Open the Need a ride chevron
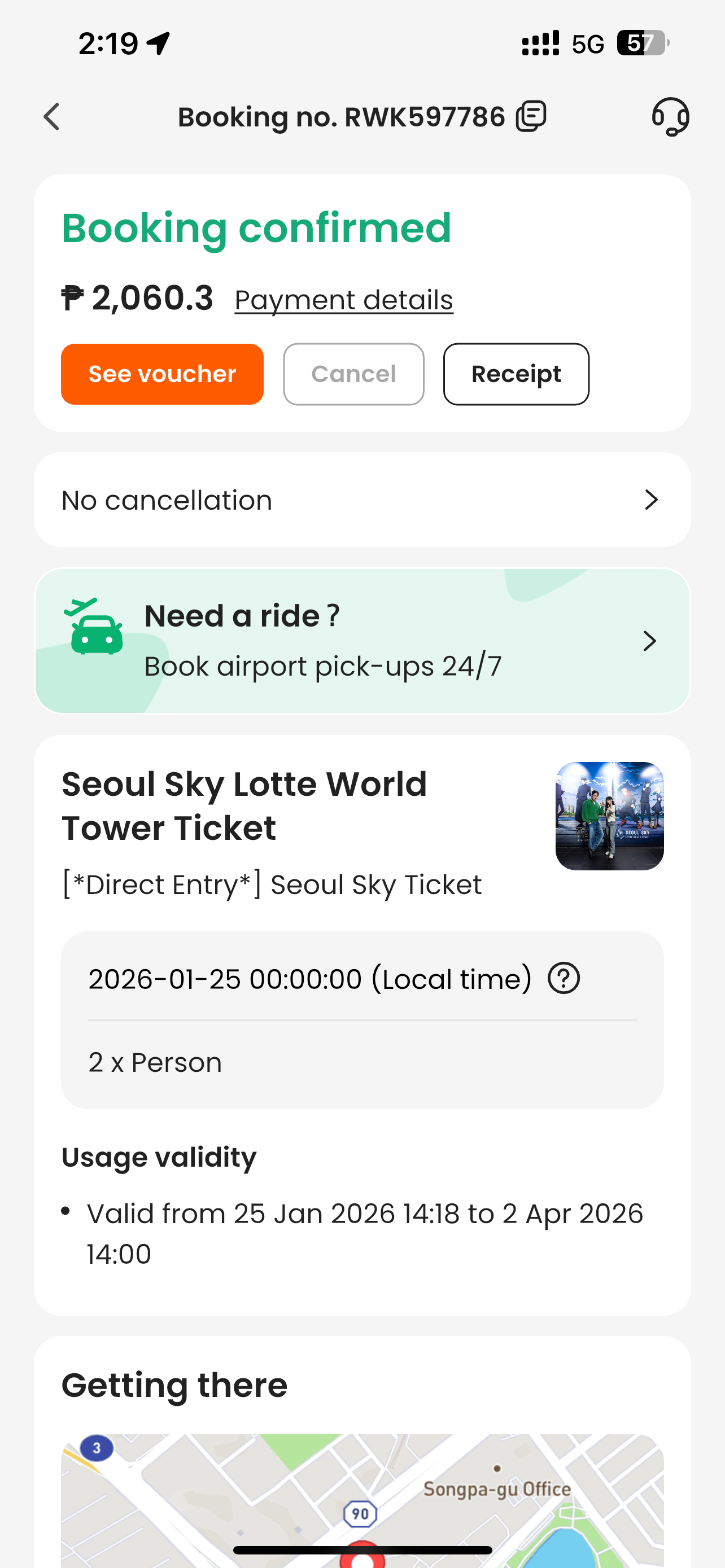The image size is (725, 1568). pos(649,641)
